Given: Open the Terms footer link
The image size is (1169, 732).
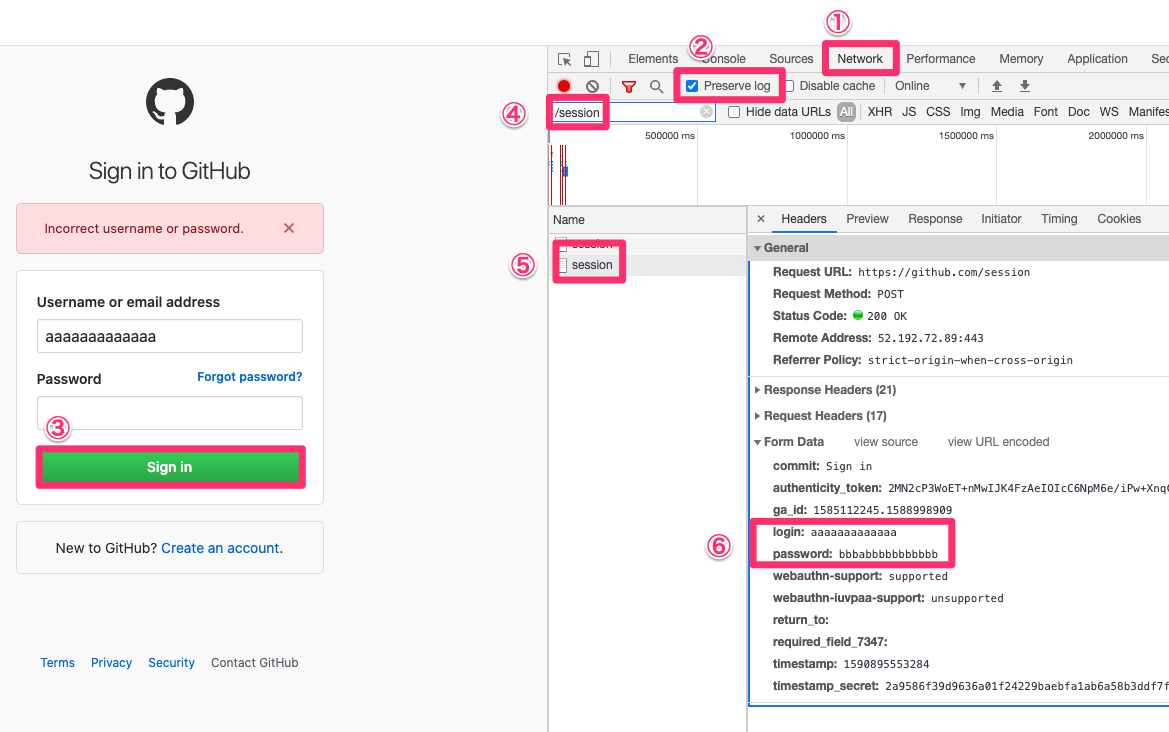Looking at the screenshot, I should point(57,663).
